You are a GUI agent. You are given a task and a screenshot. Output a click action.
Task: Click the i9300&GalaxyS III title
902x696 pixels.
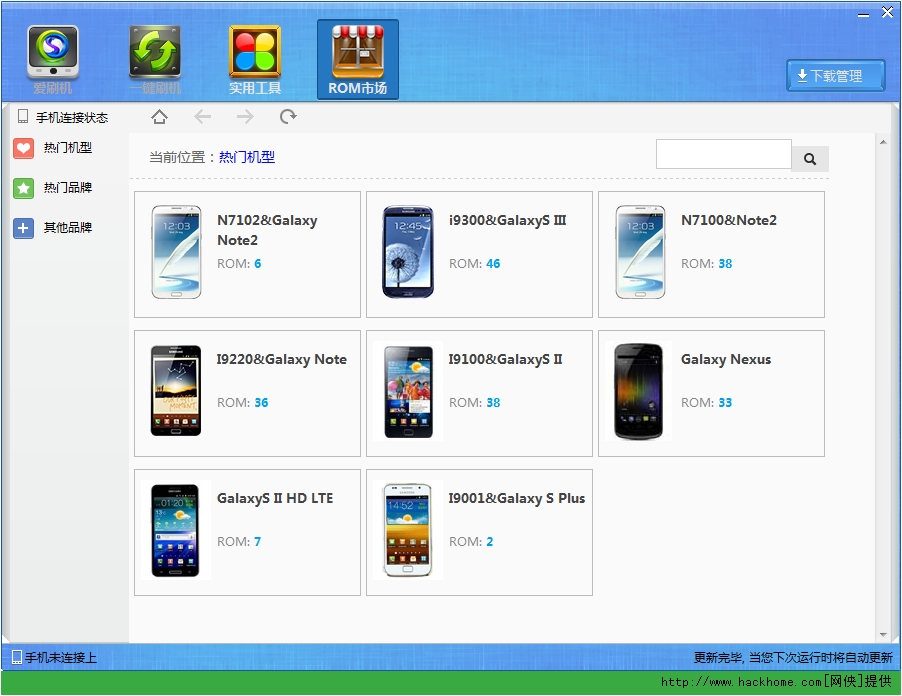pos(508,220)
